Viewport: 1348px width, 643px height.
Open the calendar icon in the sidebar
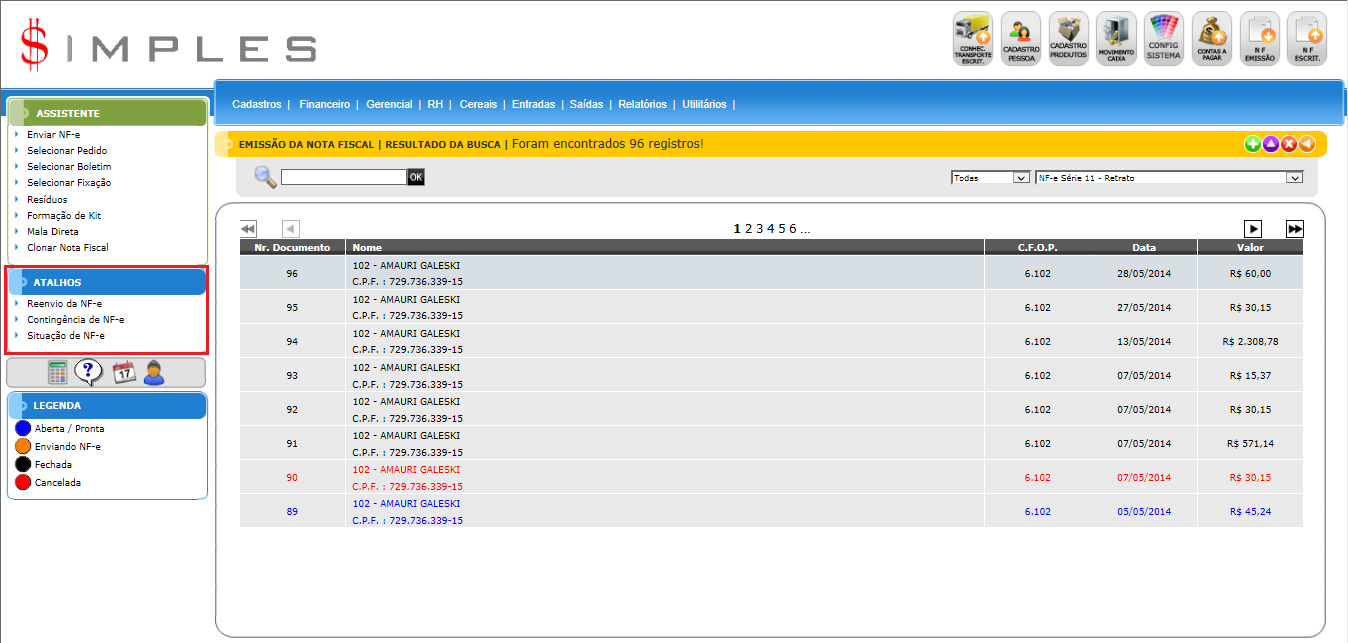tap(123, 373)
